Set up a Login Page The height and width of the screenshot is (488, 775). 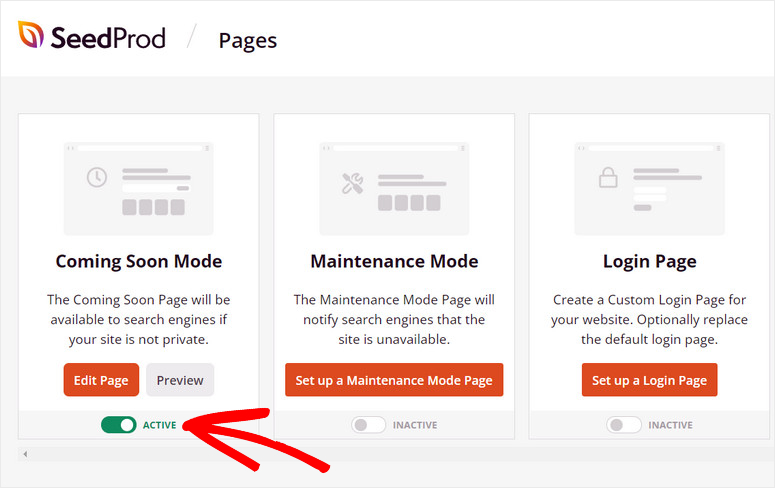[649, 380]
